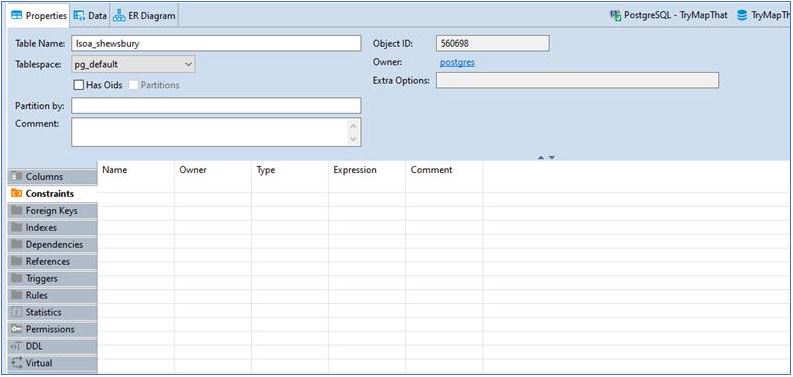Toggle the Partitions checkbox
This screenshot has width=793, height=377.
coord(134,85)
